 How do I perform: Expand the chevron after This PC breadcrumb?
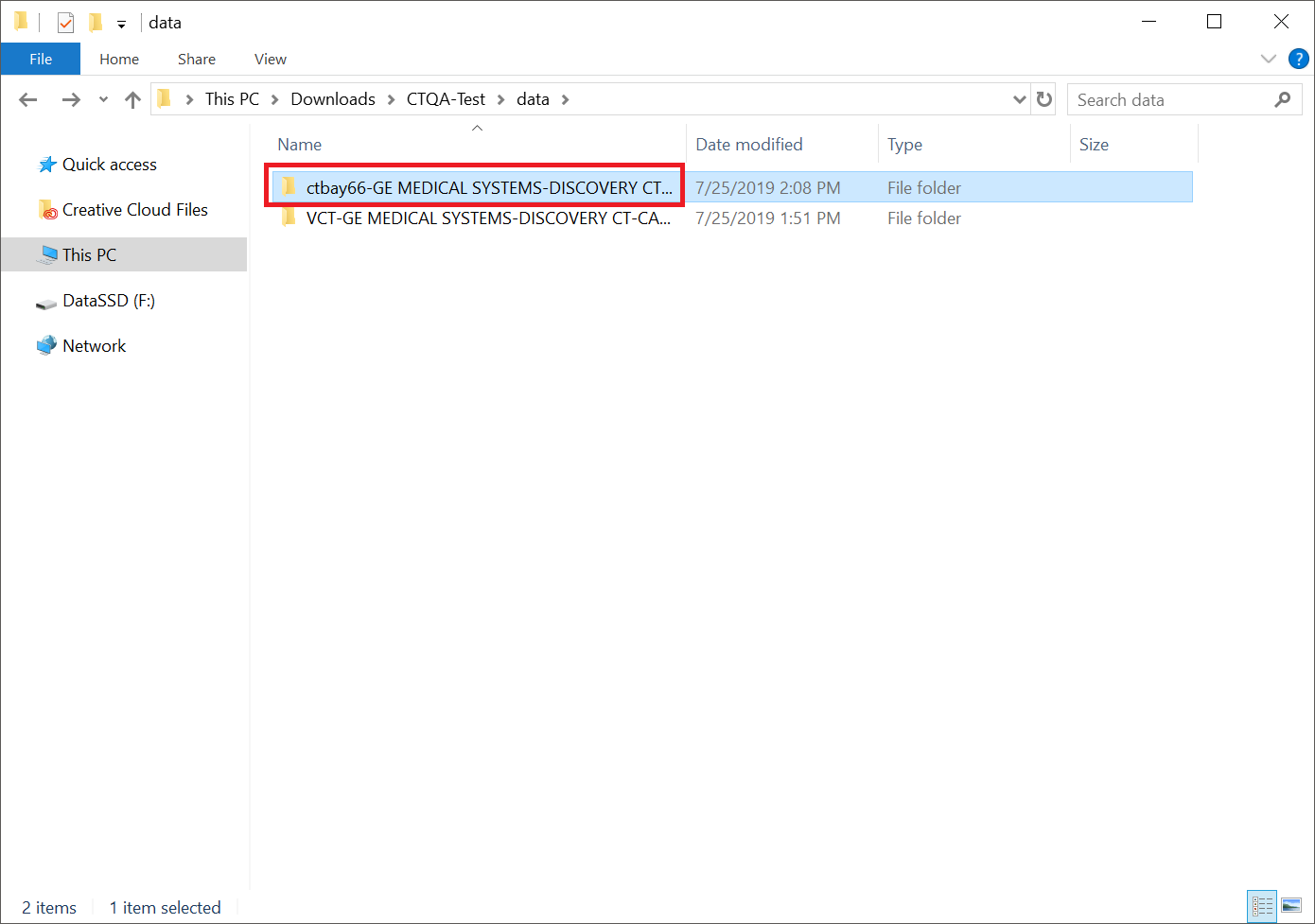274,99
